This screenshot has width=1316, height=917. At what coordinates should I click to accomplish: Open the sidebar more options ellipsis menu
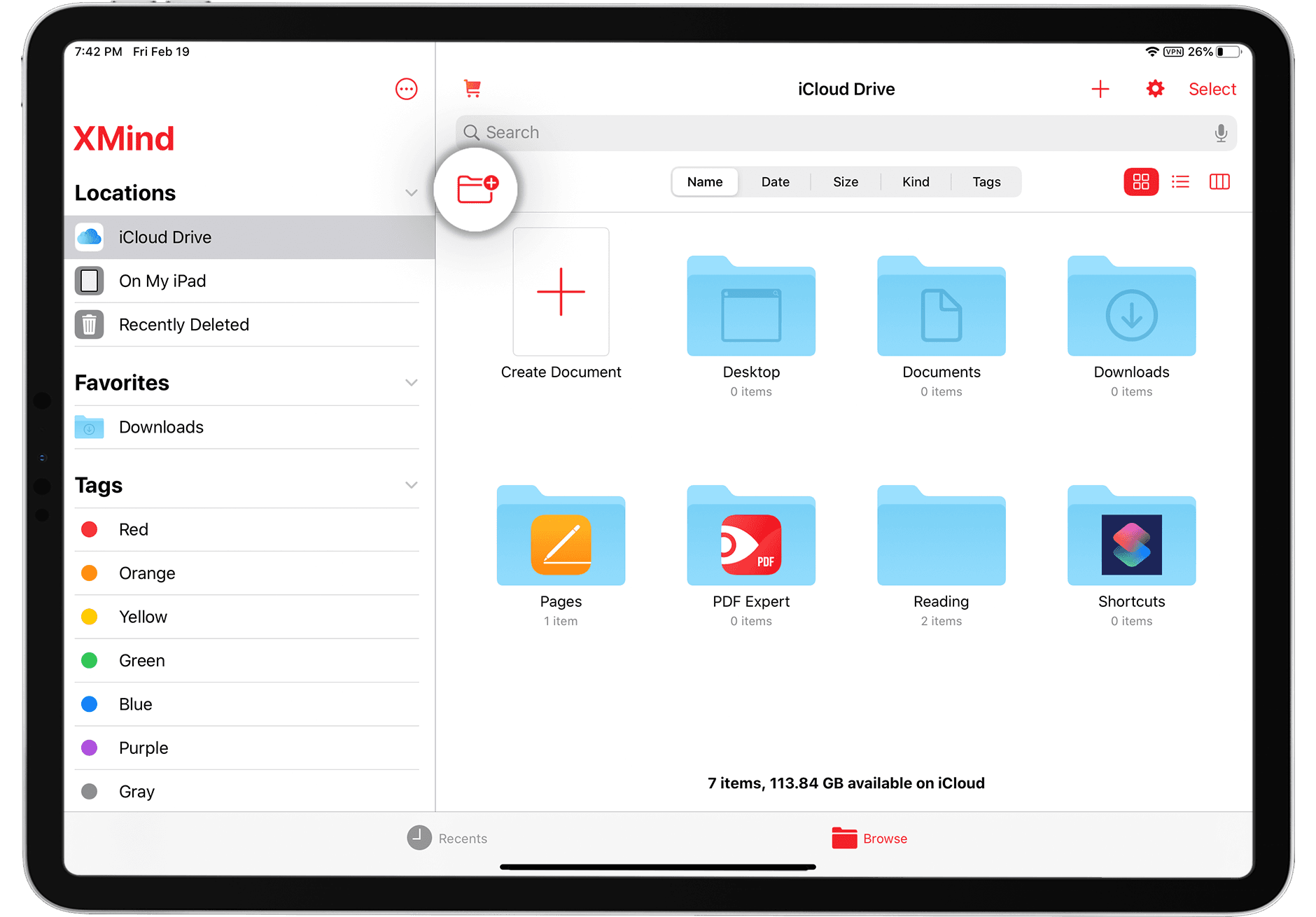[x=406, y=89]
